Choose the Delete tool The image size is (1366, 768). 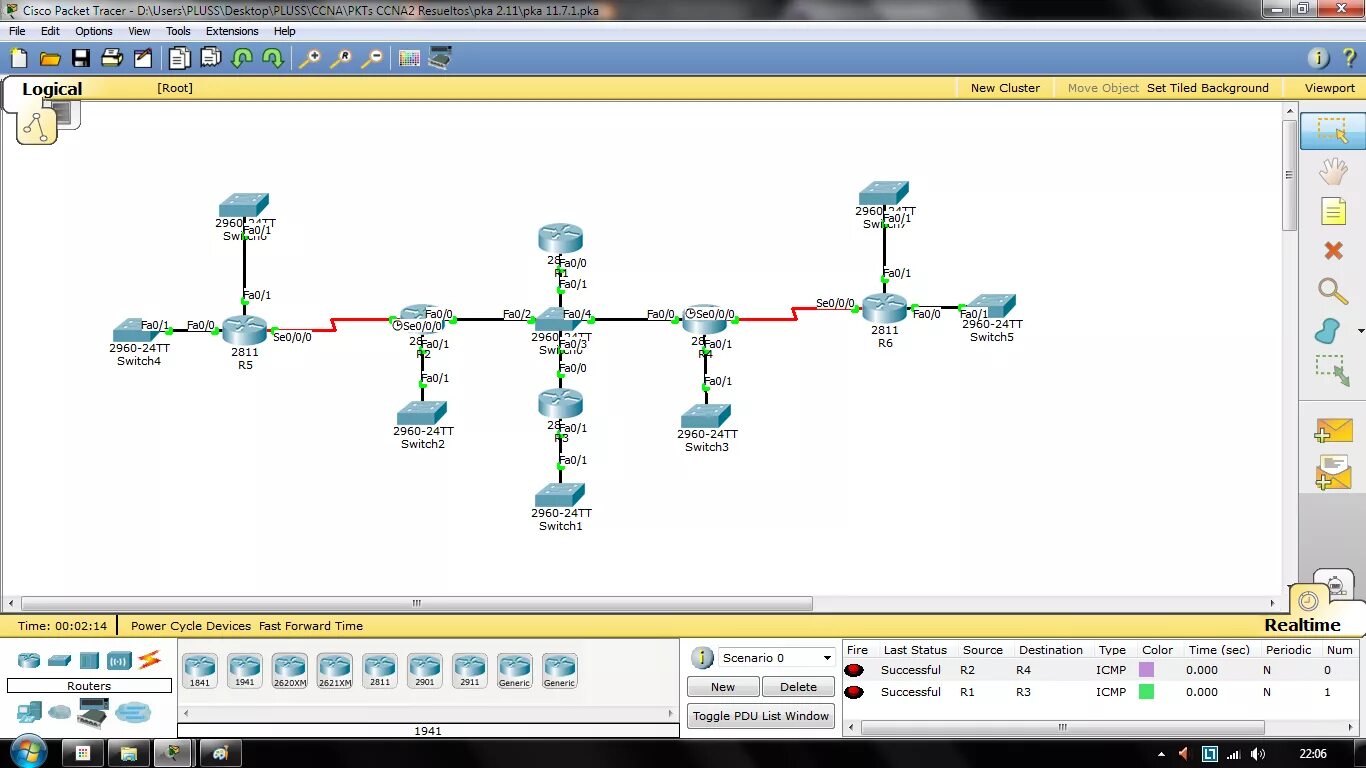pyautogui.click(x=1332, y=250)
